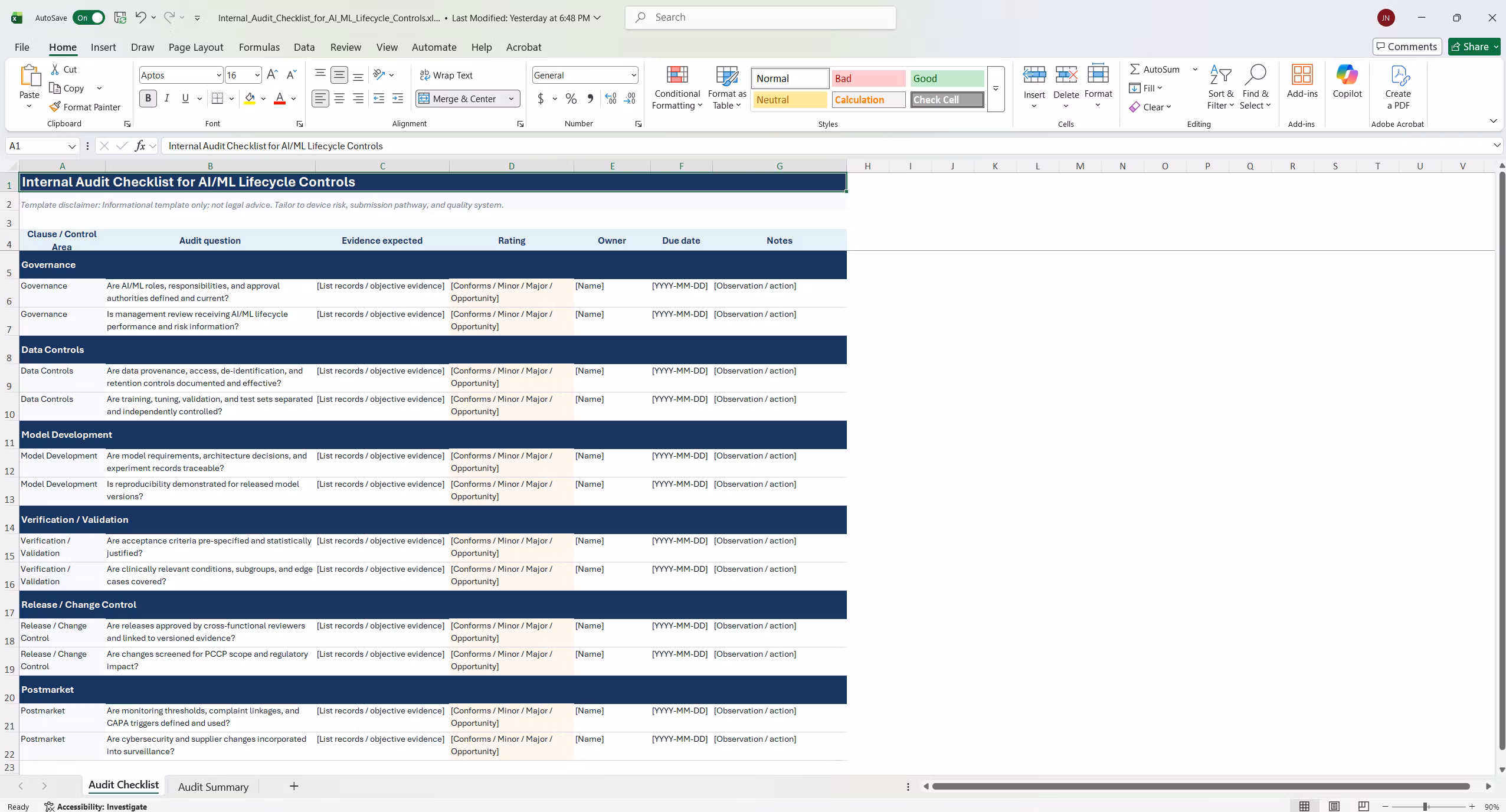Open the Insert ribbon tab
Image resolution: width=1506 pixels, height=812 pixels.
point(103,47)
